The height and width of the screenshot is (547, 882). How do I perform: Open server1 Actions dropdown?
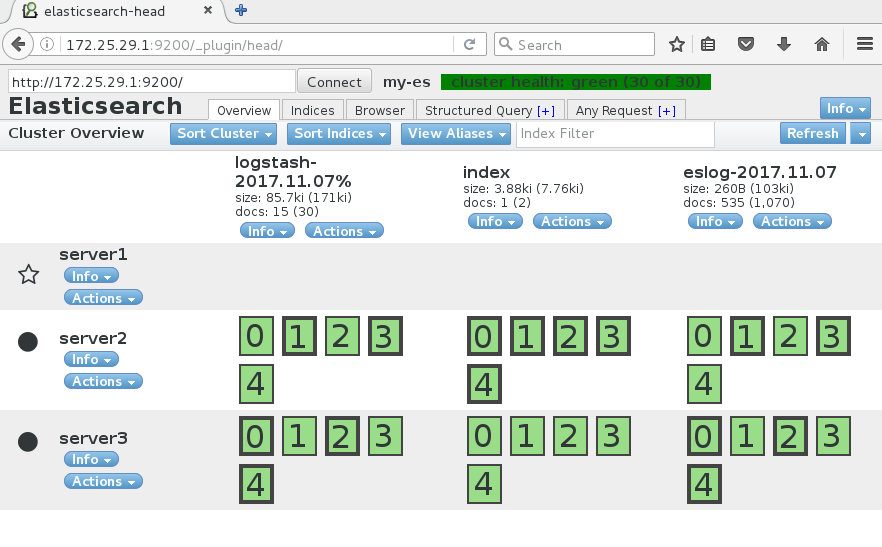coord(104,298)
